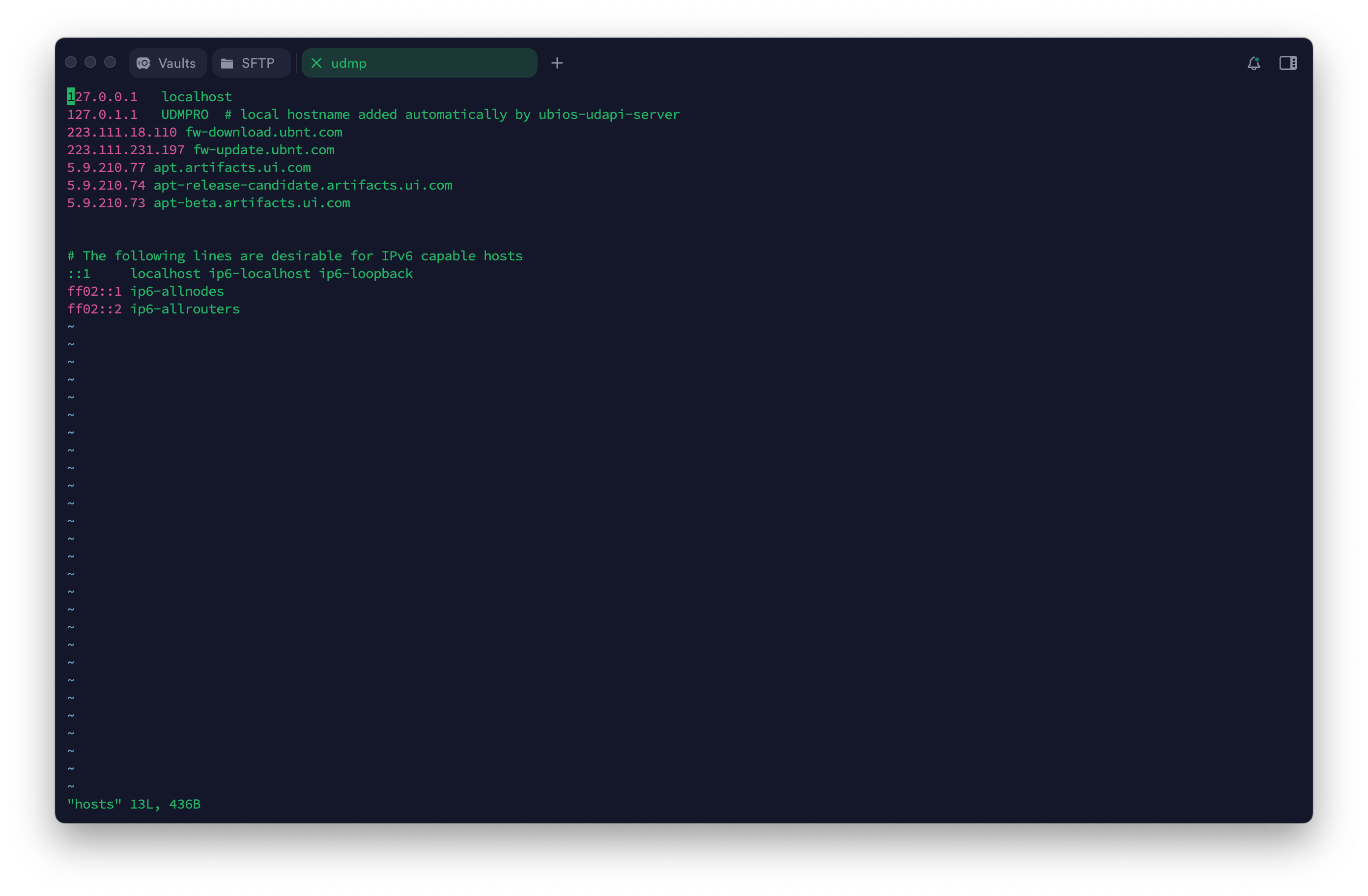
Task: Click the window minimize traffic light
Action: tap(90, 62)
